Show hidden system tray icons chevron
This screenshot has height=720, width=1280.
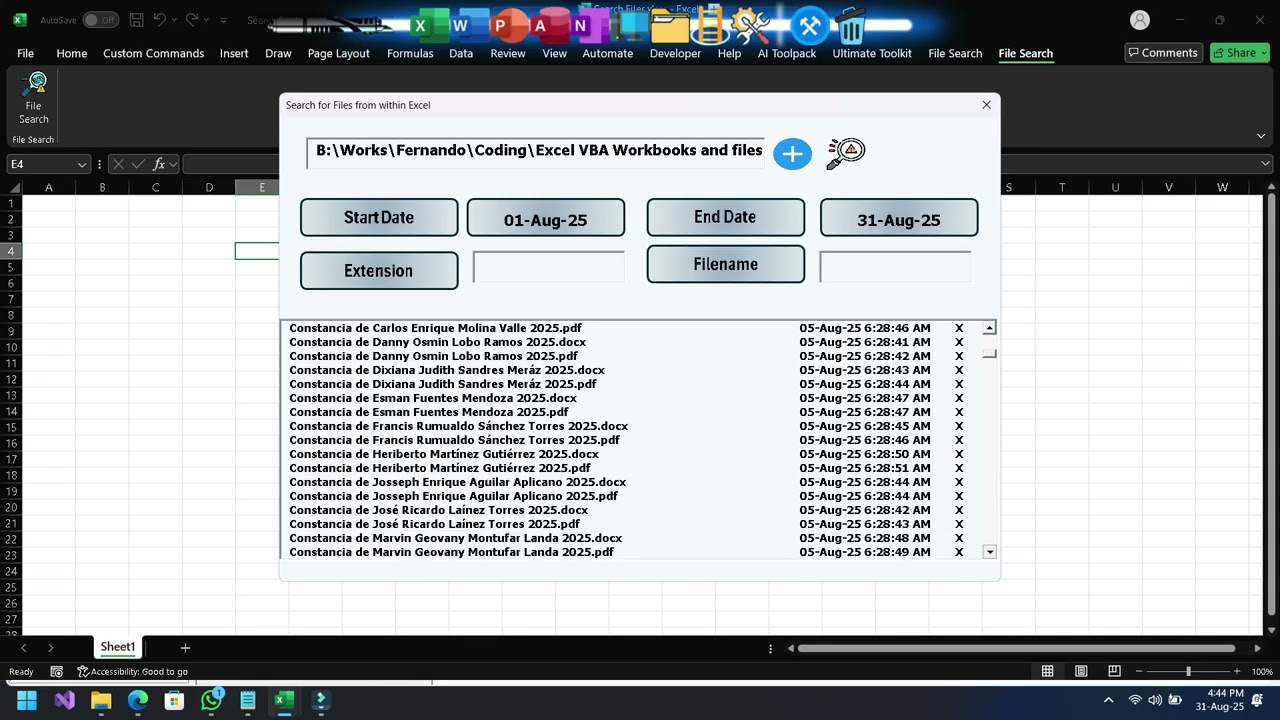point(1108,700)
